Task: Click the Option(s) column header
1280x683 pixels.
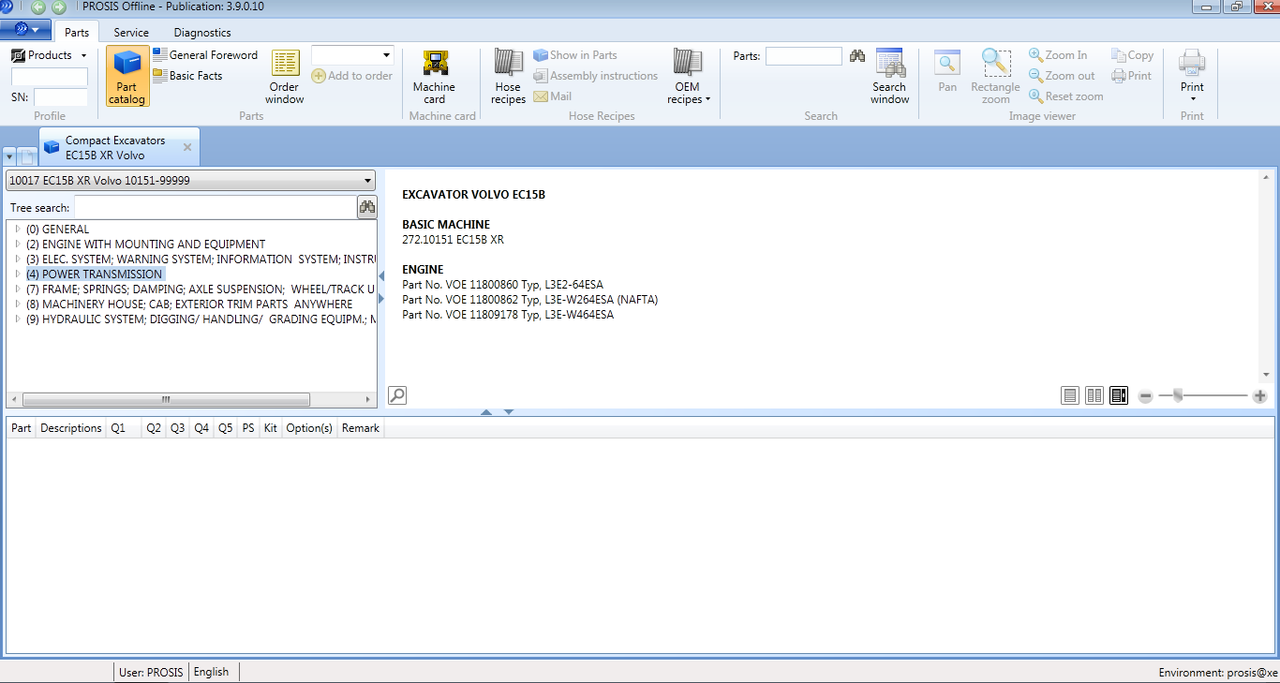Action: (309, 428)
